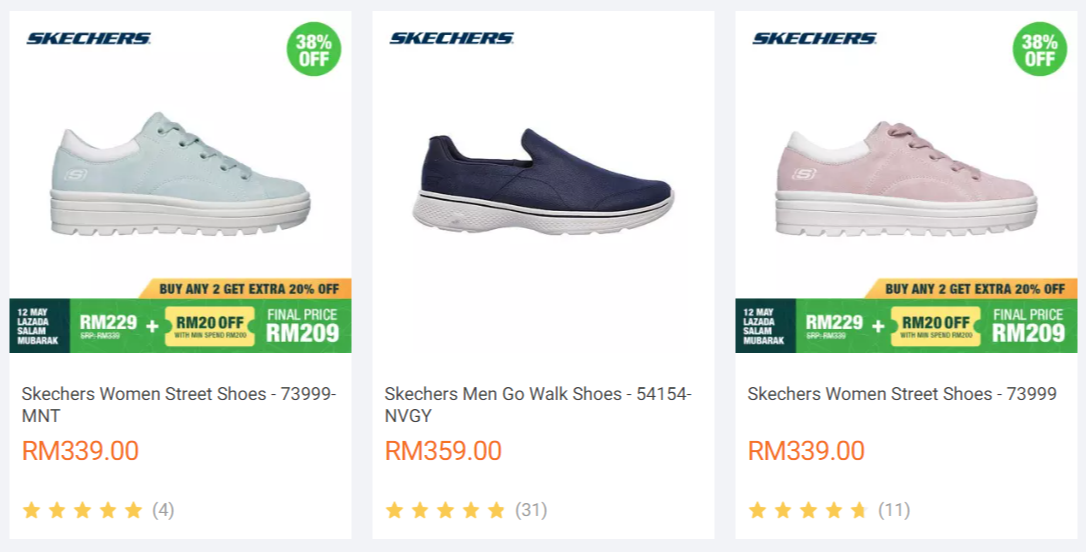The width and height of the screenshot is (1086, 552).
Task: Open pink Skechers street shoe image
Action: pyautogui.click(x=907, y=175)
